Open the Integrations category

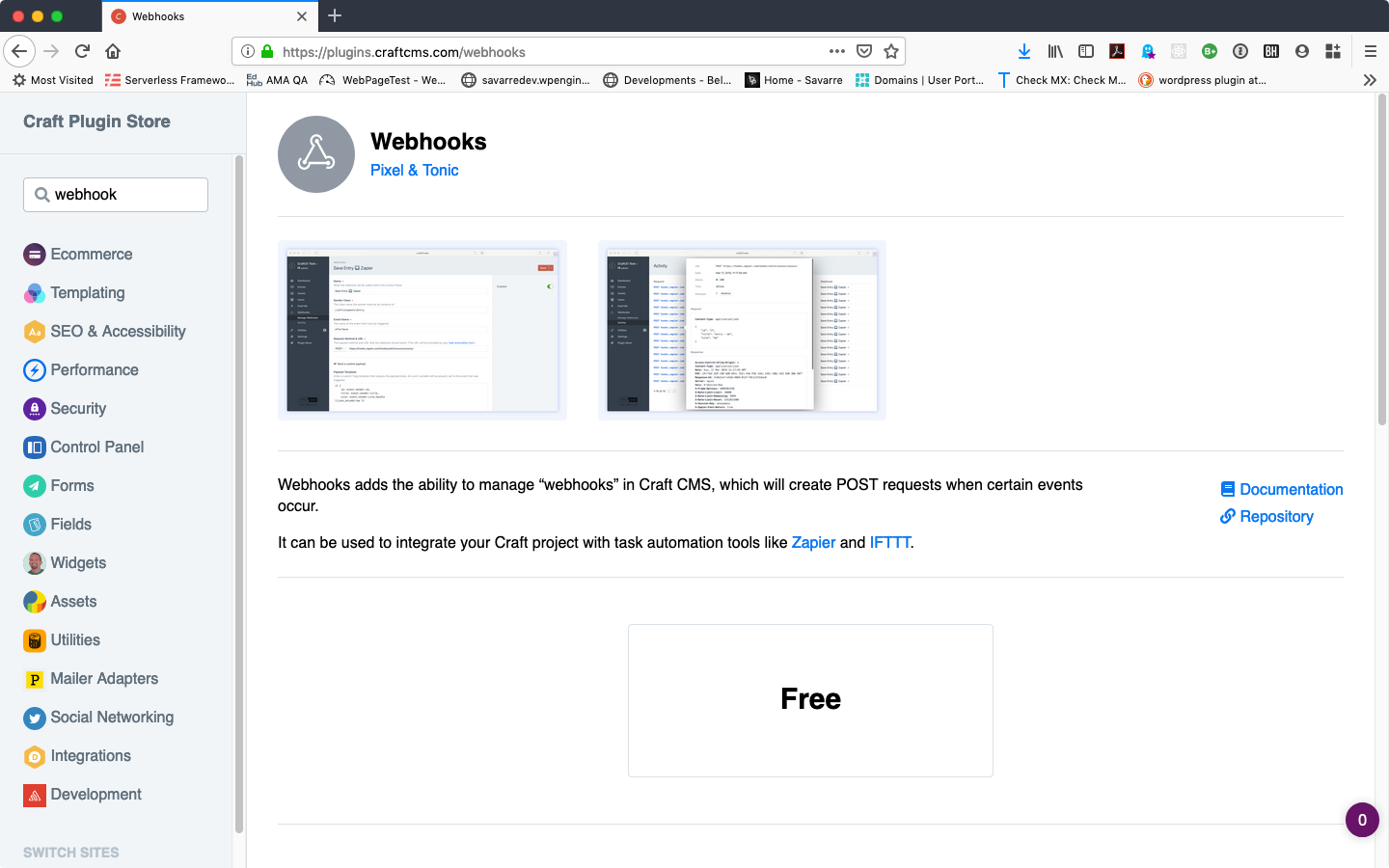point(77,756)
